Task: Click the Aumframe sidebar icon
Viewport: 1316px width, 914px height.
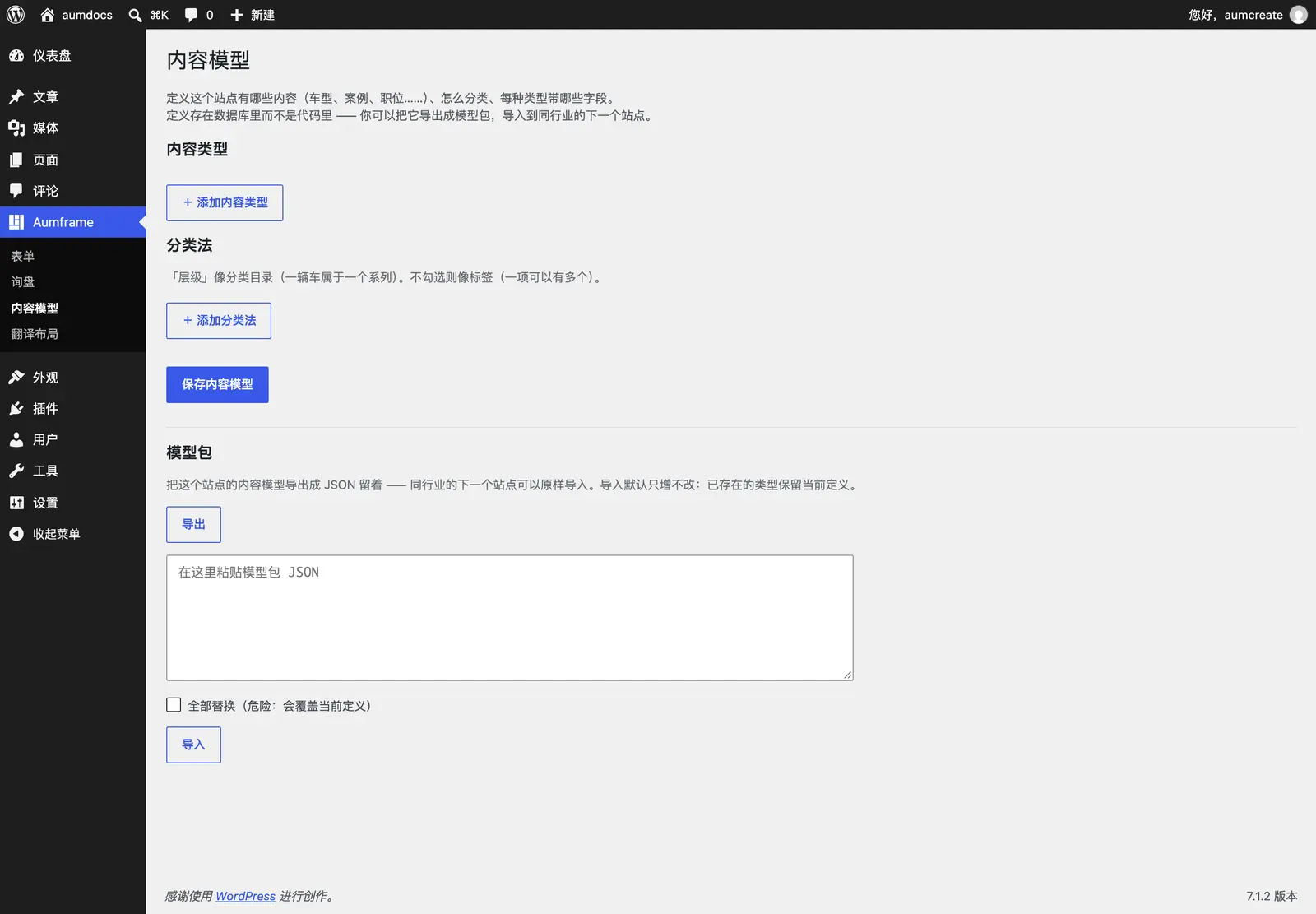Action: (16, 222)
